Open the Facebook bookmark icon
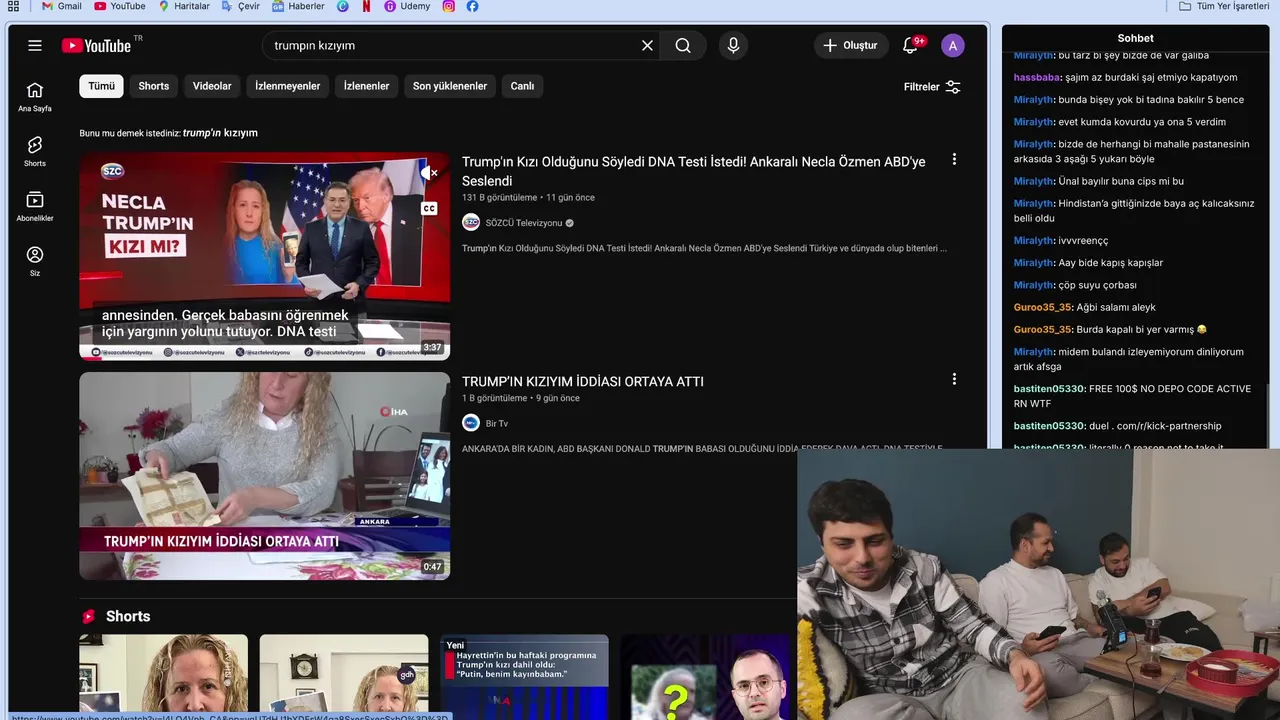The height and width of the screenshot is (720, 1280). tap(472, 6)
